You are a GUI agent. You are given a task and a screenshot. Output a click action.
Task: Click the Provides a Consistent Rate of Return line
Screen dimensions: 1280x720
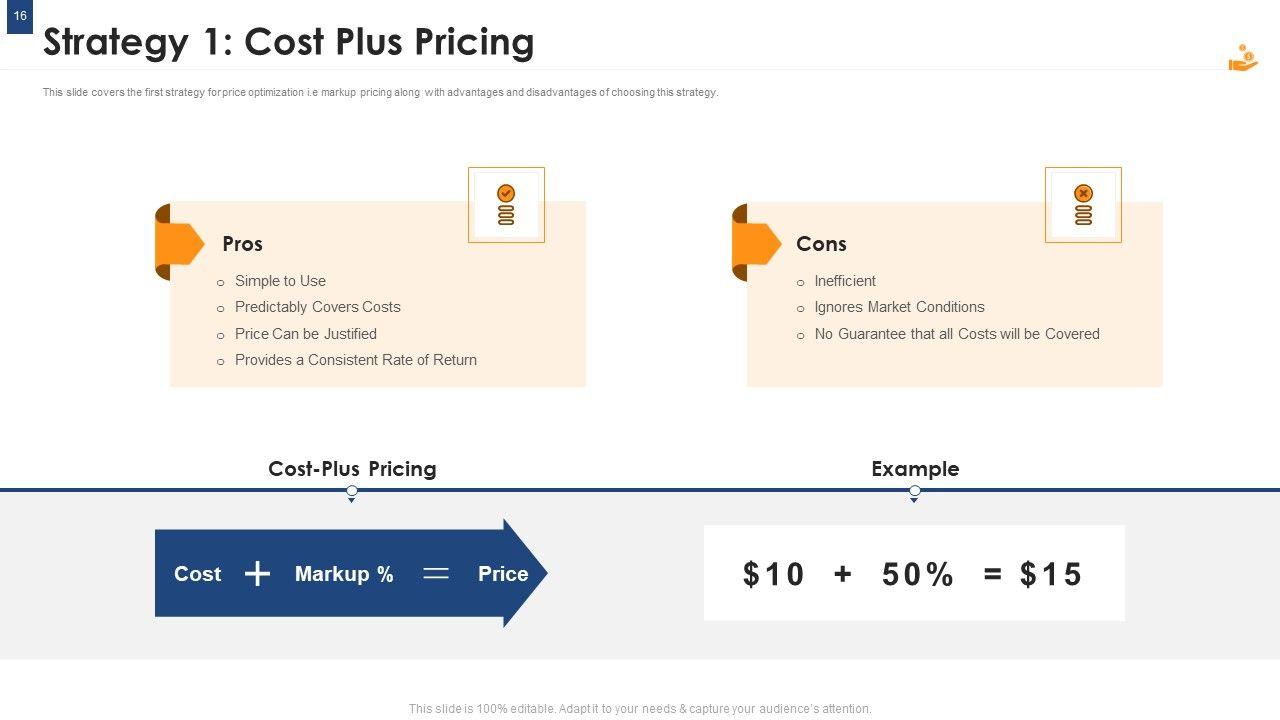pyautogui.click(x=355, y=360)
